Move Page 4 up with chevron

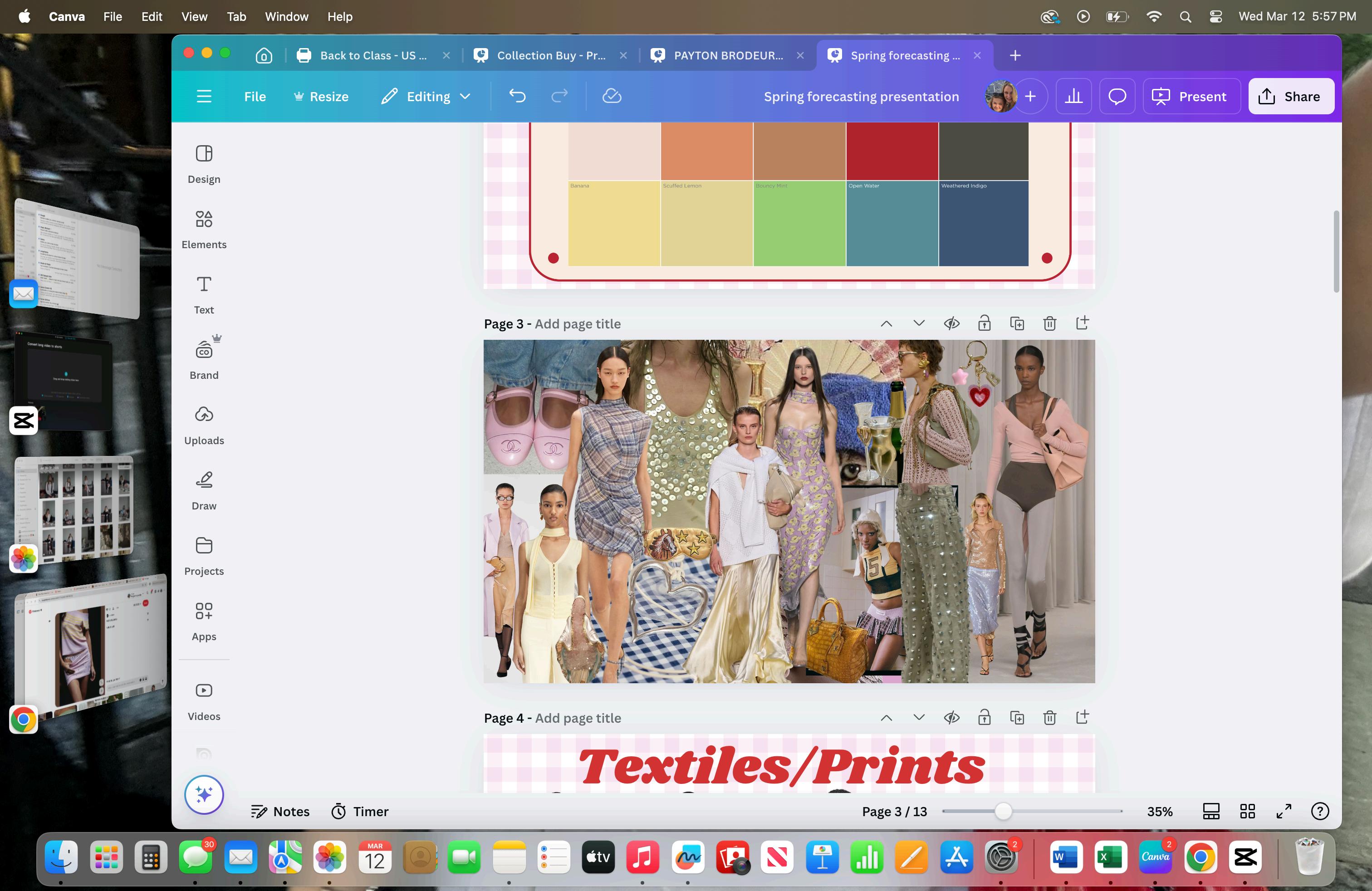click(886, 718)
